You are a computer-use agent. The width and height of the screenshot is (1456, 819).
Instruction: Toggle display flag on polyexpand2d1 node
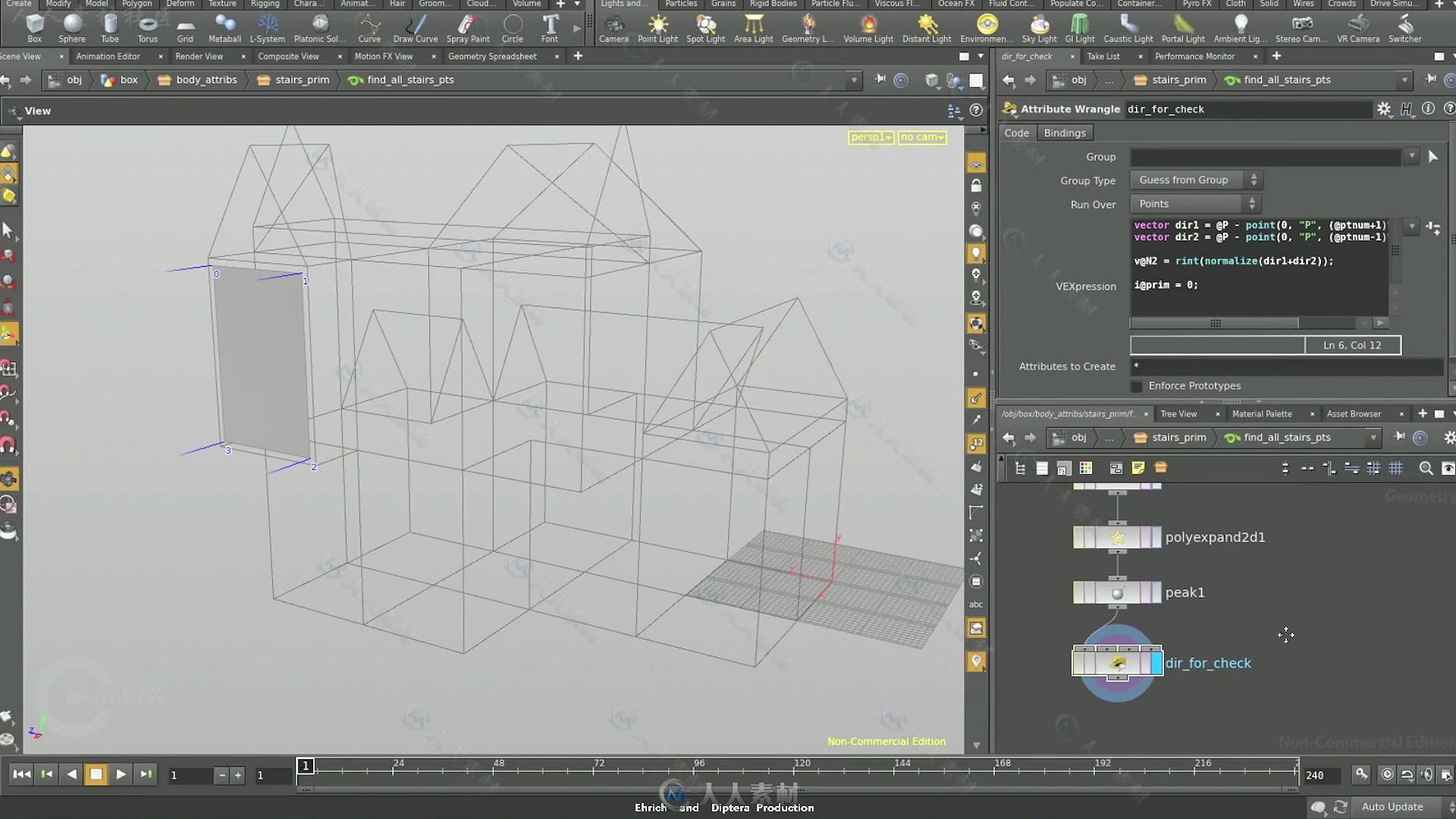pyautogui.click(x=1156, y=537)
